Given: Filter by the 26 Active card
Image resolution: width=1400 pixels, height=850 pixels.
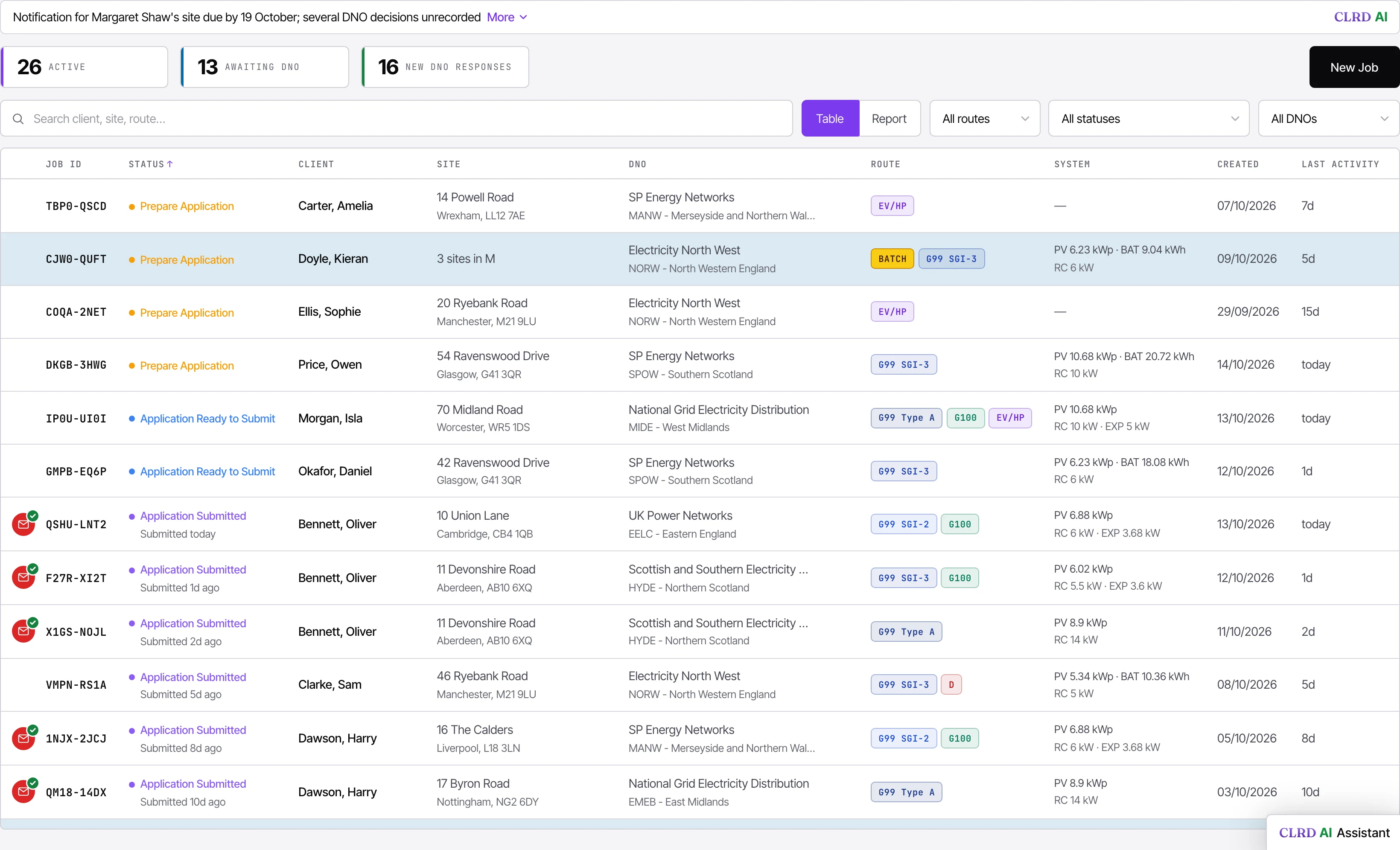Looking at the screenshot, I should tap(85, 67).
